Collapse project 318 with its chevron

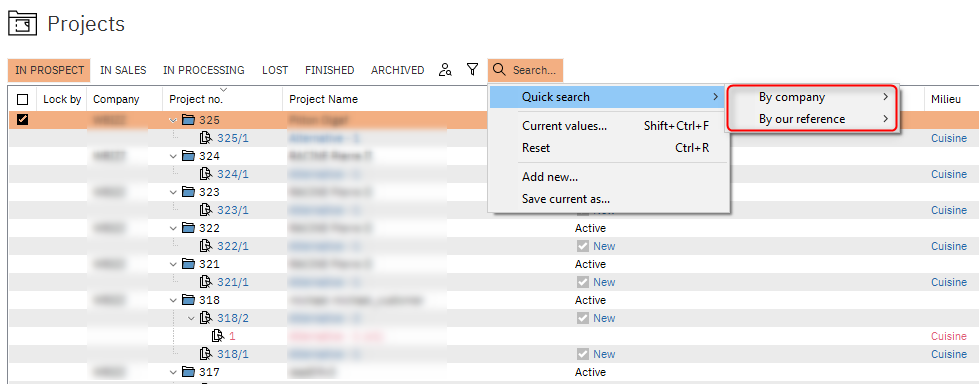coord(173,300)
